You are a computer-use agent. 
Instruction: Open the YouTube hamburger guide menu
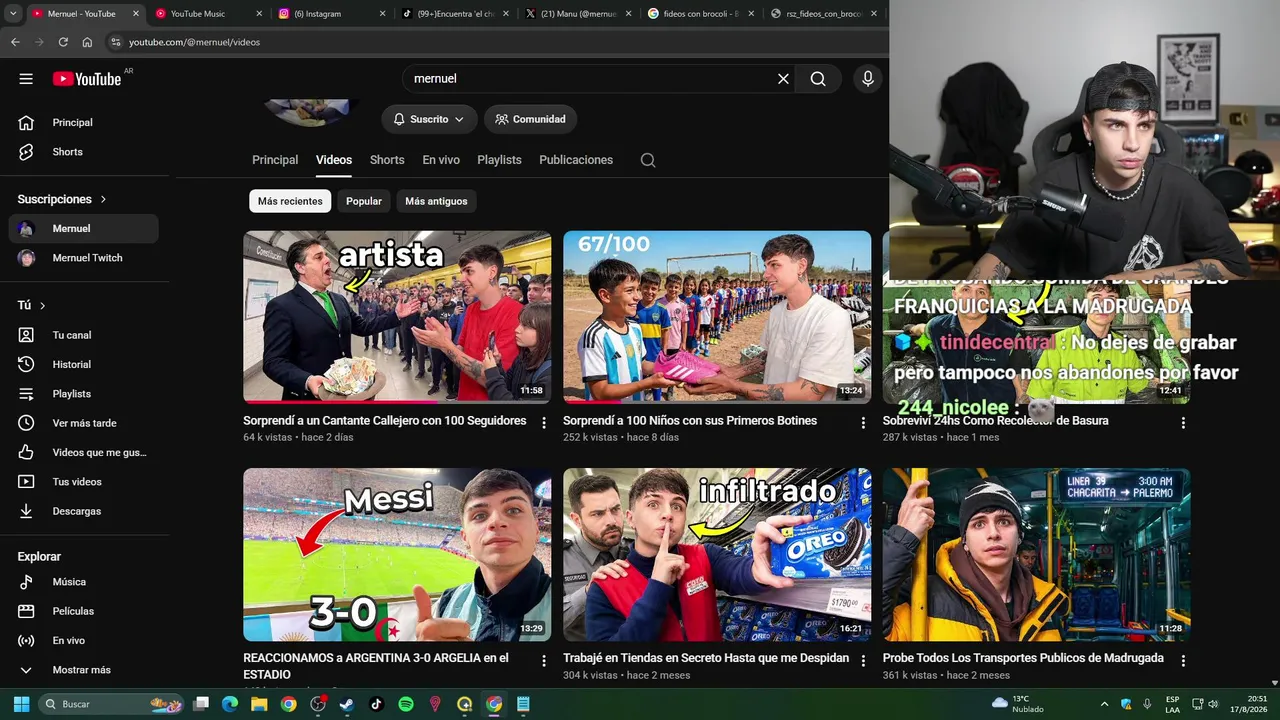pos(26,79)
